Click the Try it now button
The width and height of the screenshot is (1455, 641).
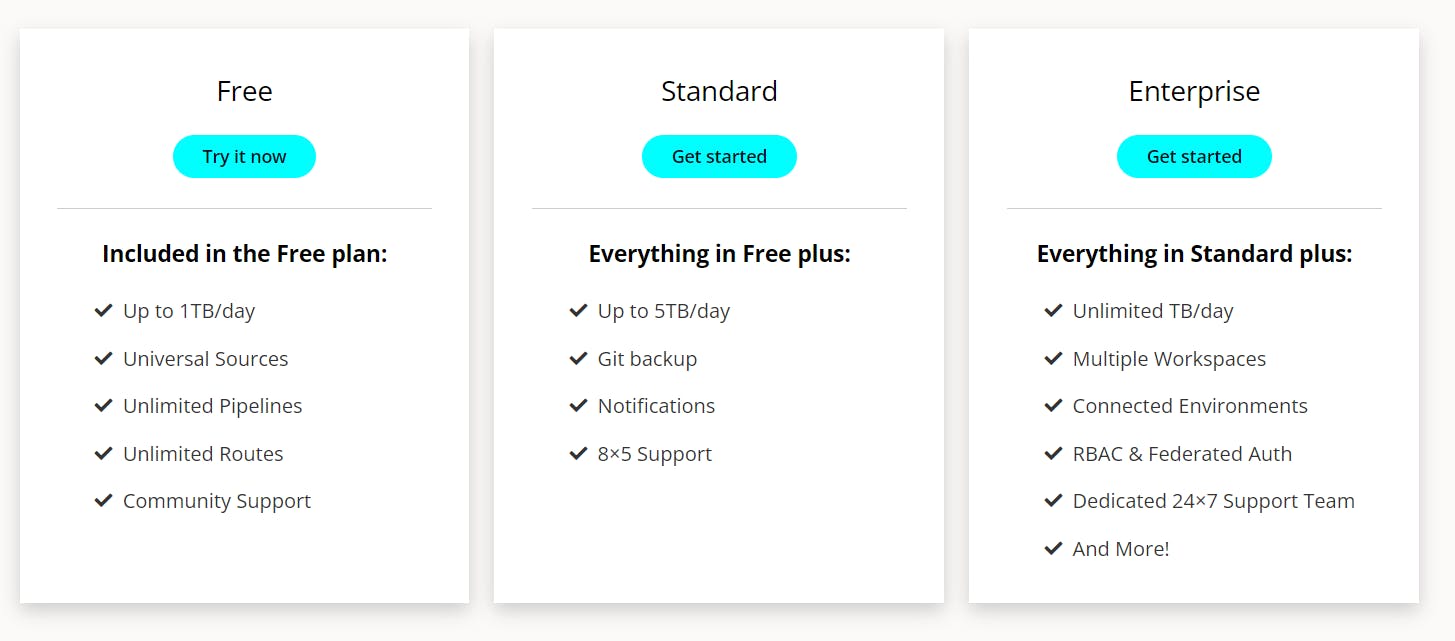click(x=244, y=157)
